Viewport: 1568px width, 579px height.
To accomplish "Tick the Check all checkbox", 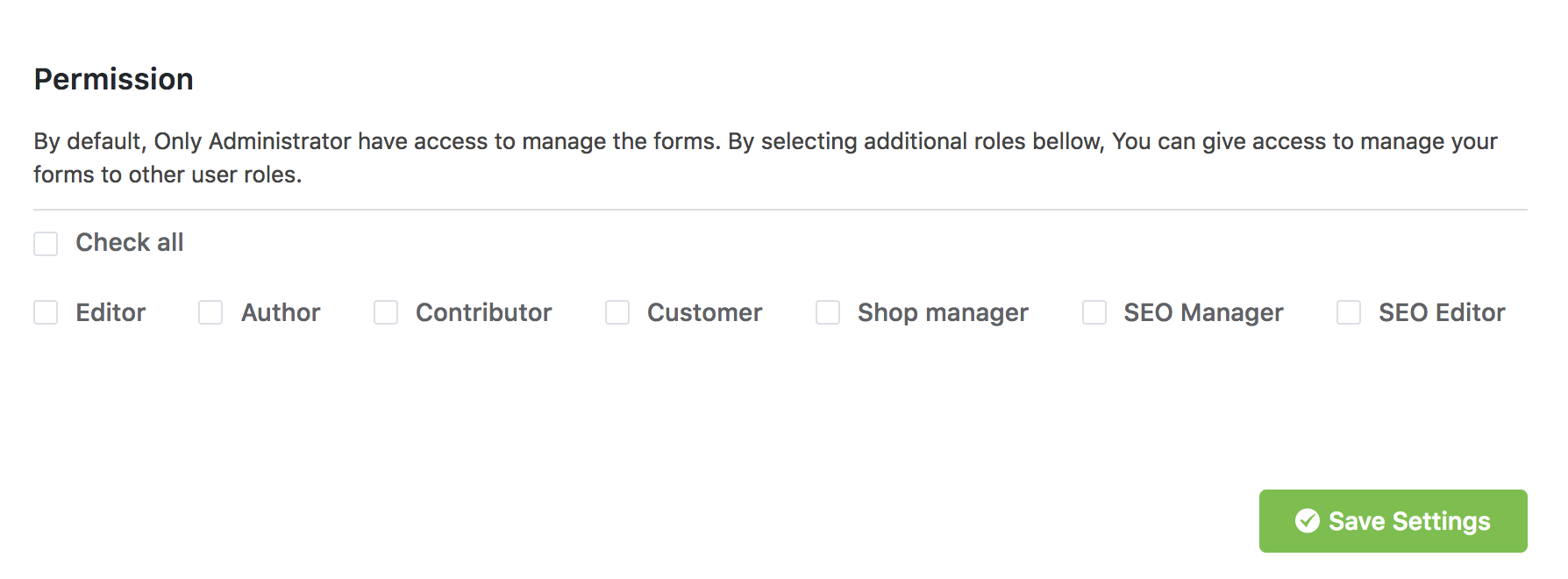I will point(46,244).
